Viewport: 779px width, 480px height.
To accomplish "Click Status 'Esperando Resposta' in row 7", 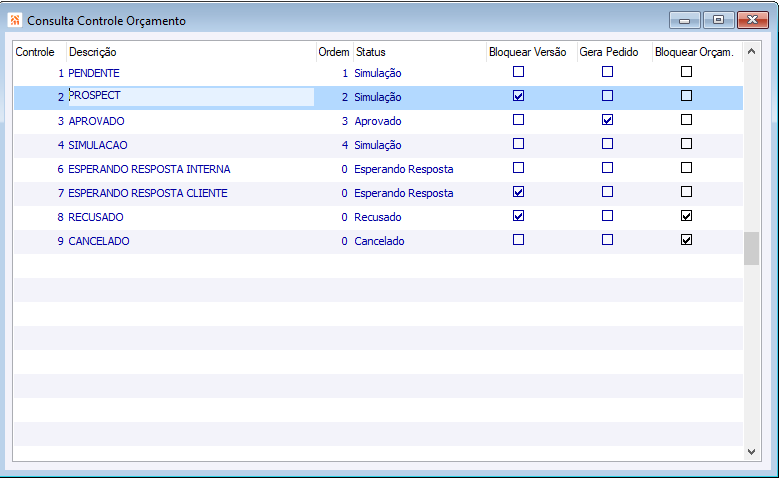I will (403, 193).
